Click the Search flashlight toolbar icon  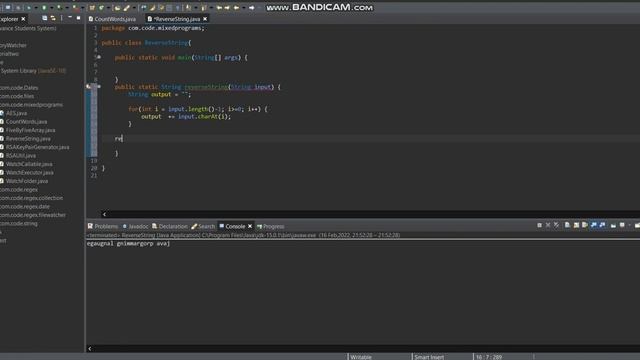click(x=127, y=7)
